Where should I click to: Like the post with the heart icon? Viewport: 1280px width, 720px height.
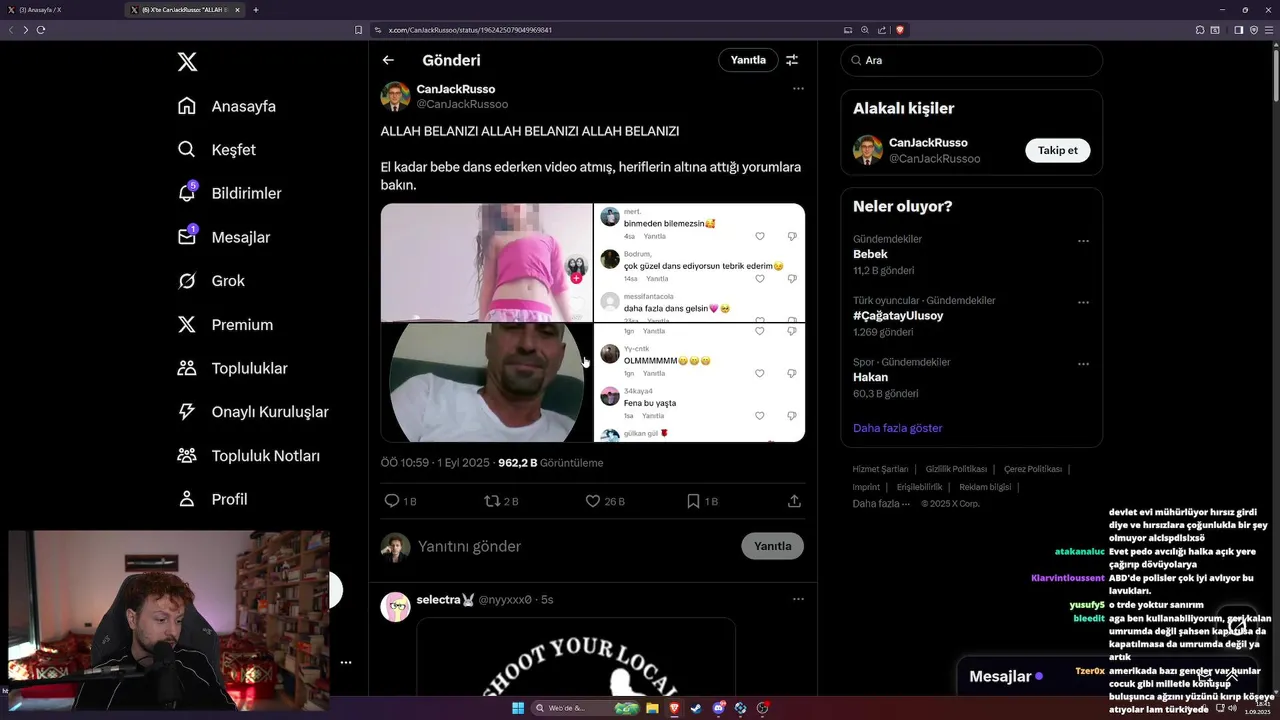(x=592, y=501)
